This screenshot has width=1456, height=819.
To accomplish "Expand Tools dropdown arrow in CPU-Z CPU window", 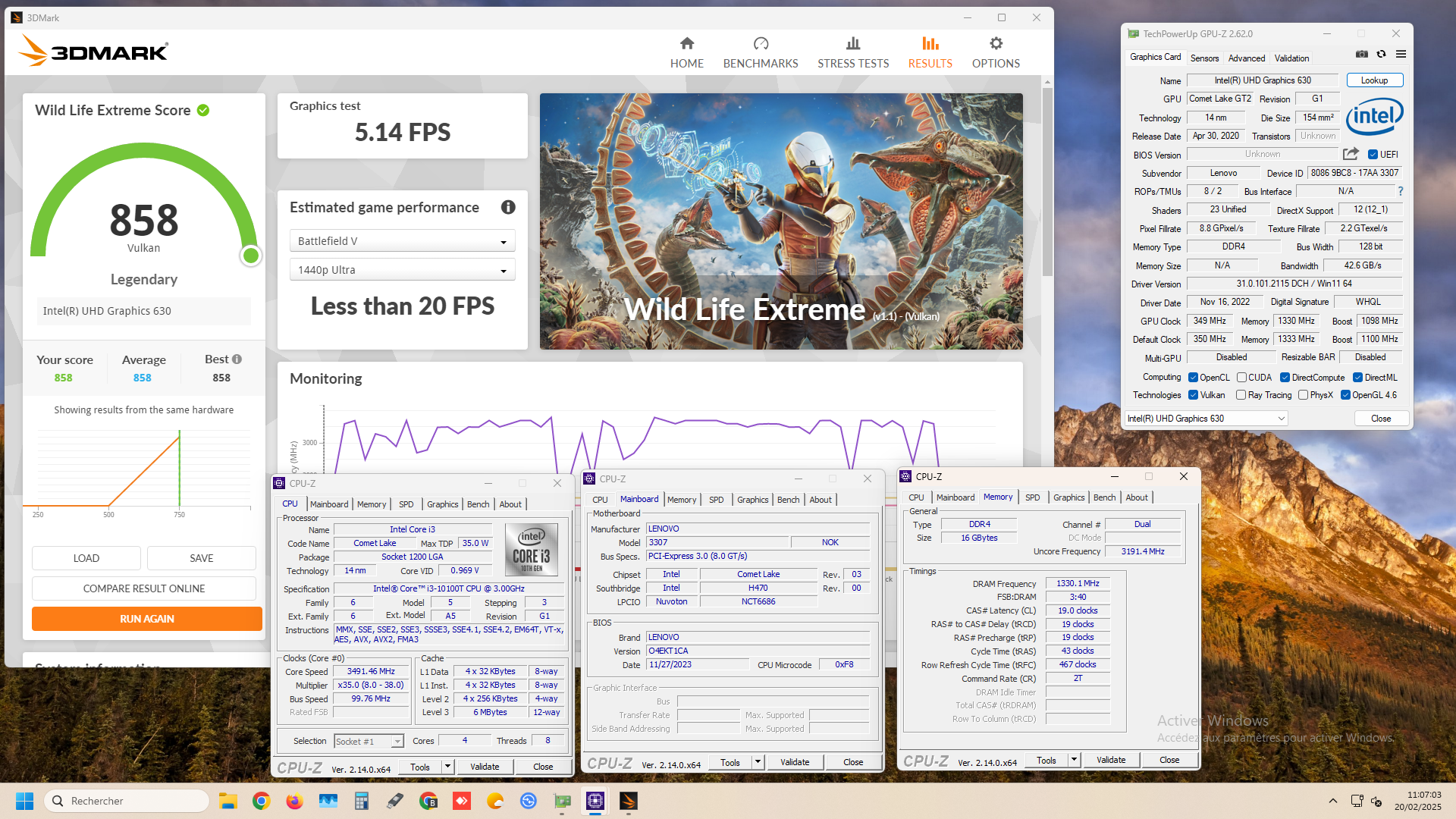I will 447,767.
